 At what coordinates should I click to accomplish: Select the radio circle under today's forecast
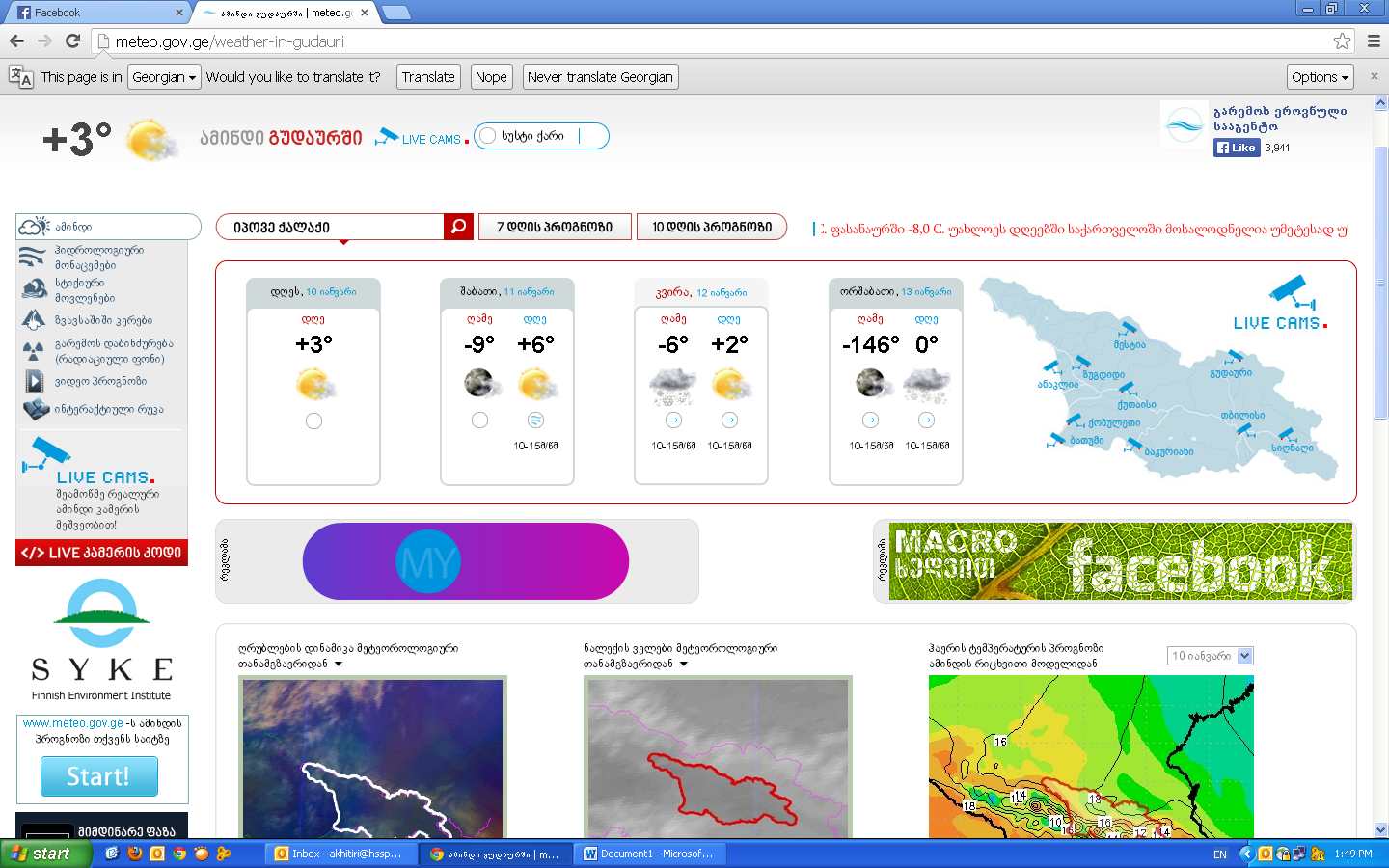(313, 421)
